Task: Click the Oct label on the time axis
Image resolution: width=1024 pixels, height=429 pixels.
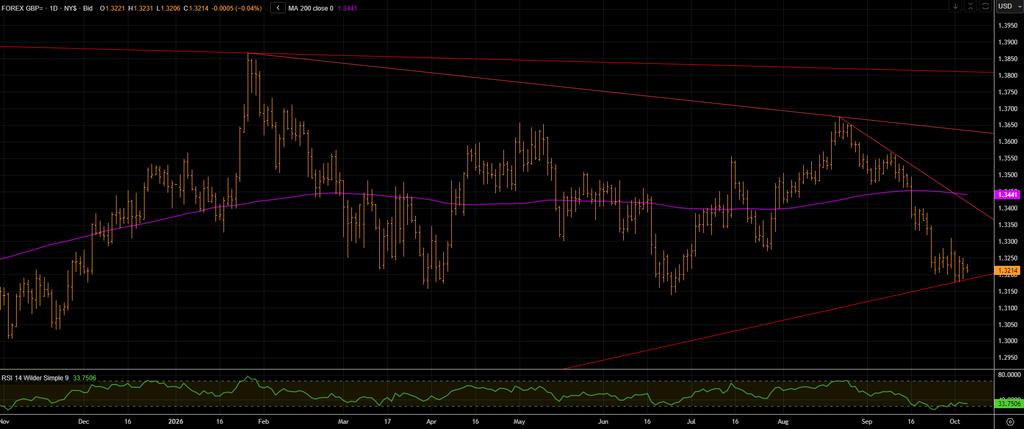Action: 954,421
